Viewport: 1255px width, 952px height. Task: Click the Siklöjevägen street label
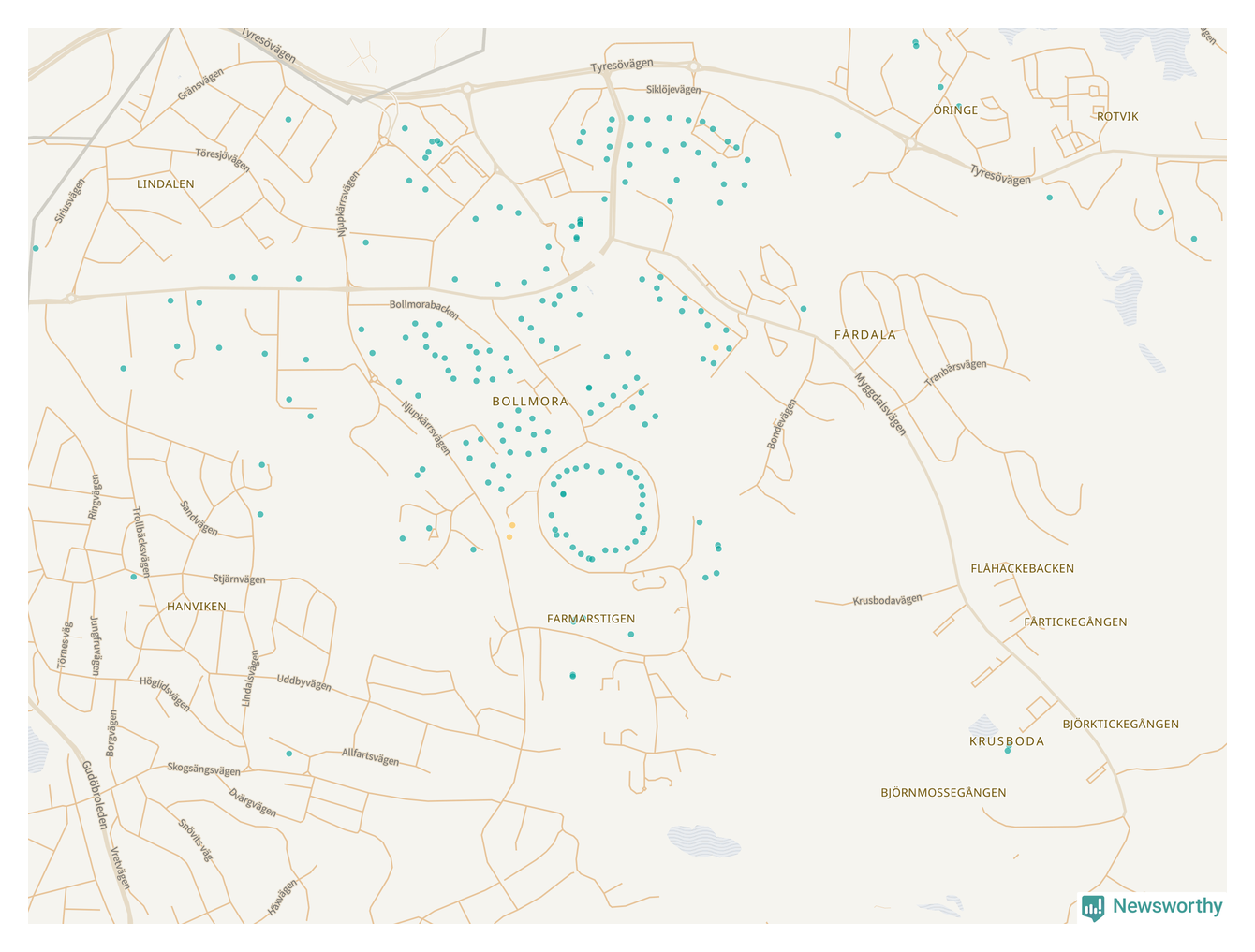pyautogui.click(x=673, y=90)
